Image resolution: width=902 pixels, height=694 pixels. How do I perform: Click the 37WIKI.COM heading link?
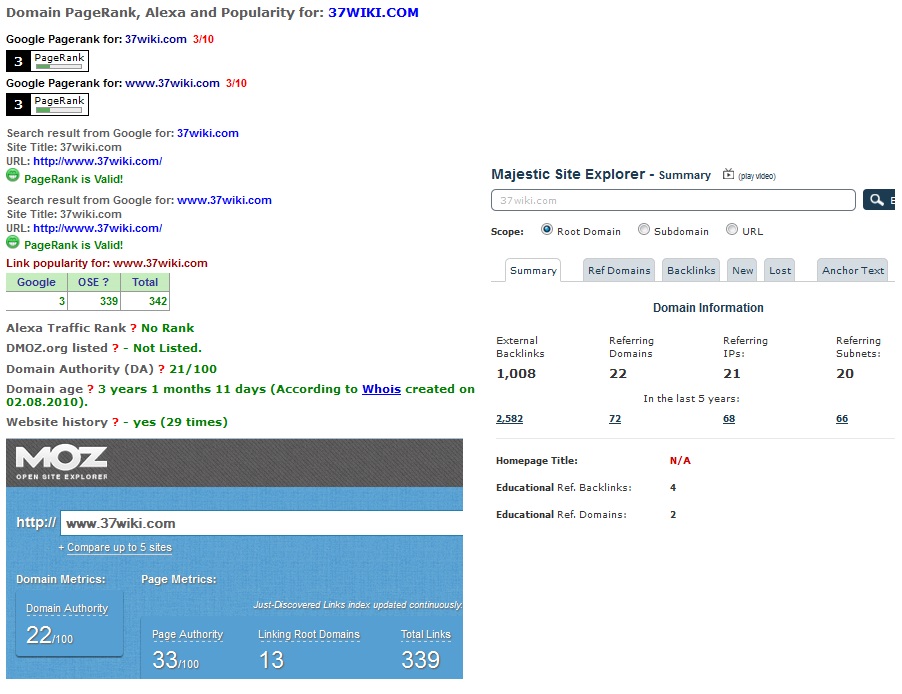(373, 13)
